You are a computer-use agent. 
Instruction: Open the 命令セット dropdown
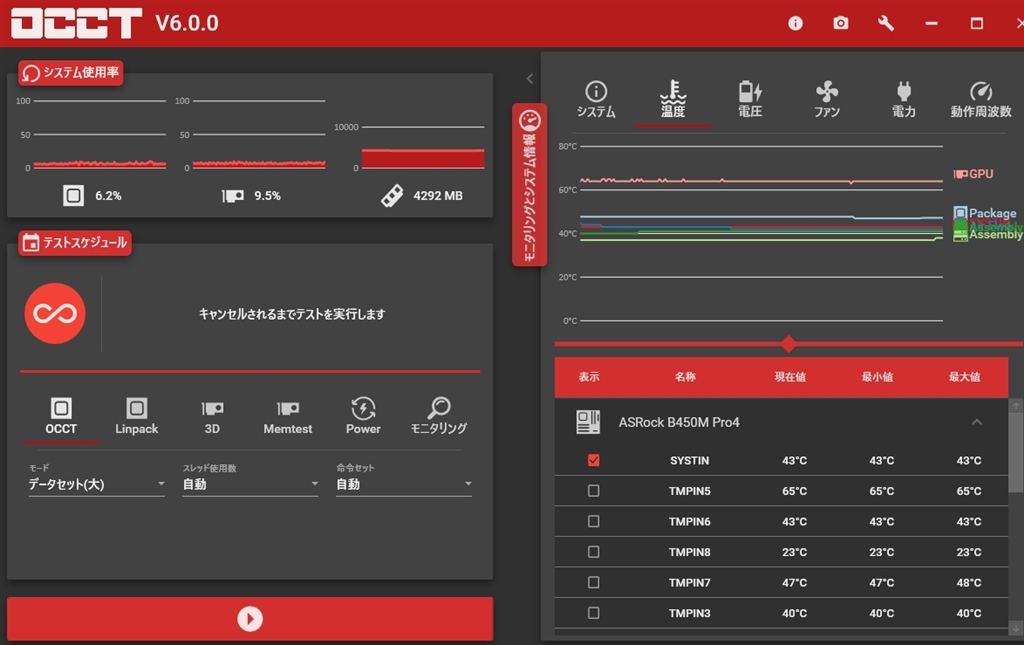click(x=404, y=484)
